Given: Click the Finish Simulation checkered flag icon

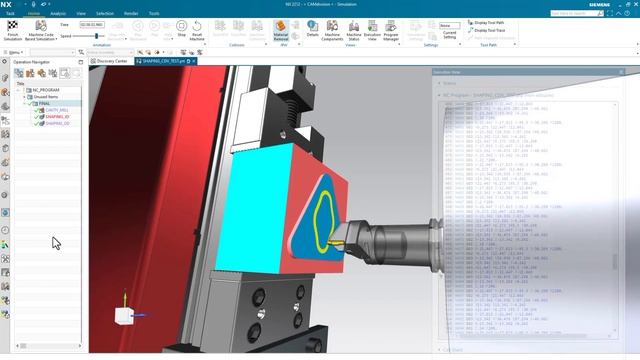Looking at the screenshot, I should (x=13, y=26).
